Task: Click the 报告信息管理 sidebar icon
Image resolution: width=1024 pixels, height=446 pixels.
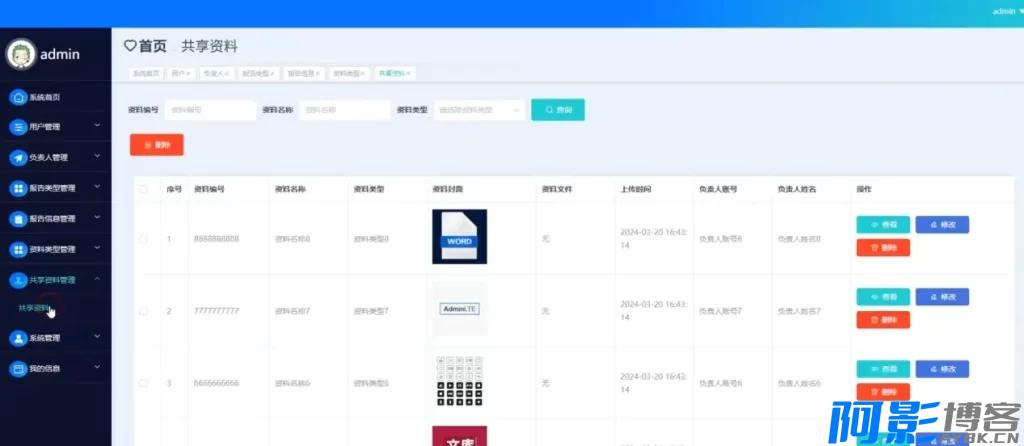Action: click(17, 218)
